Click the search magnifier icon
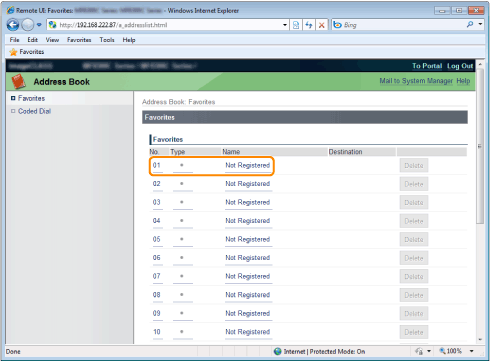This screenshot has width=490, height=361. pyautogui.click(x=470, y=24)
